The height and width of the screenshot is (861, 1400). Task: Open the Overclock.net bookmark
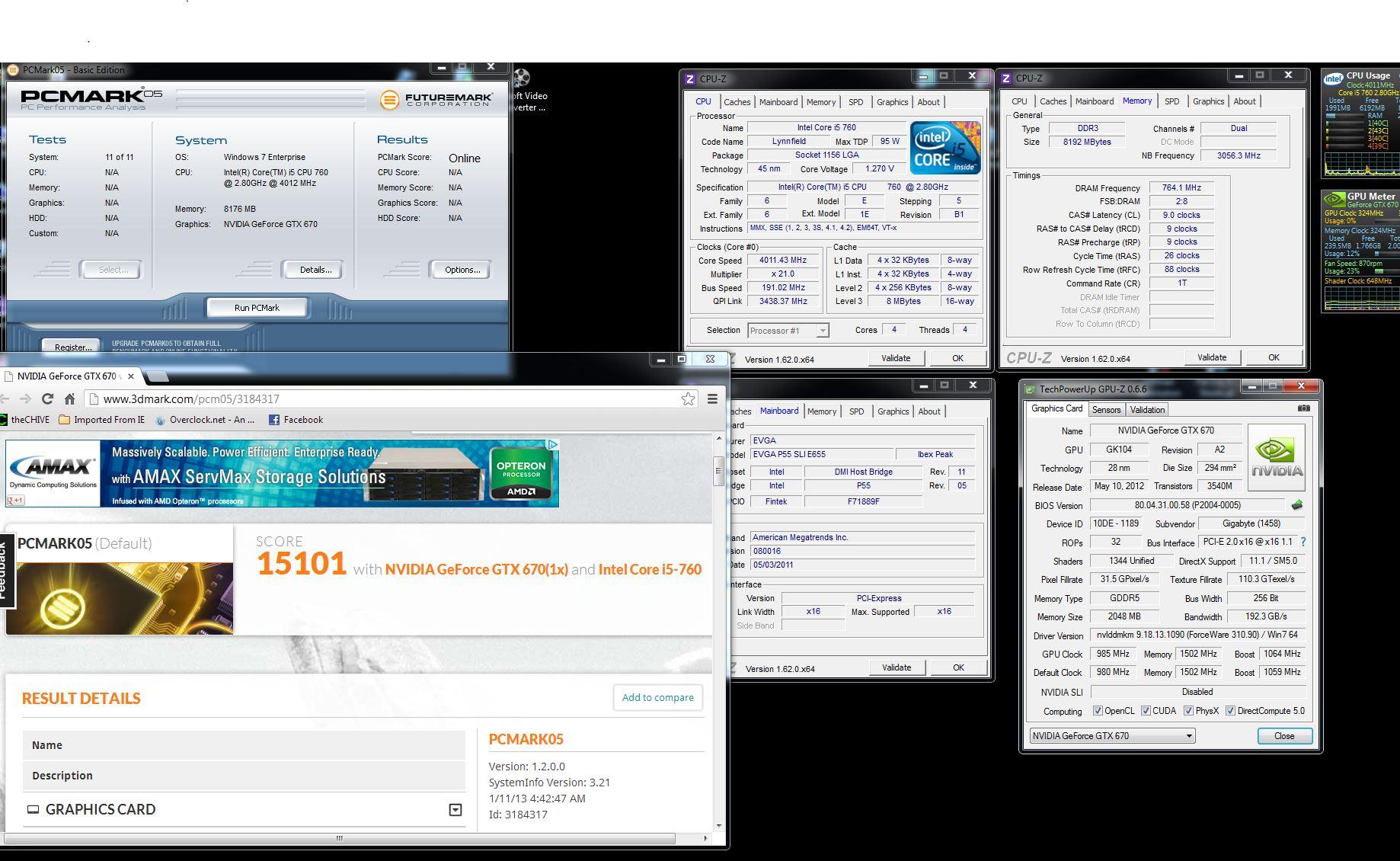coord(204,420)
